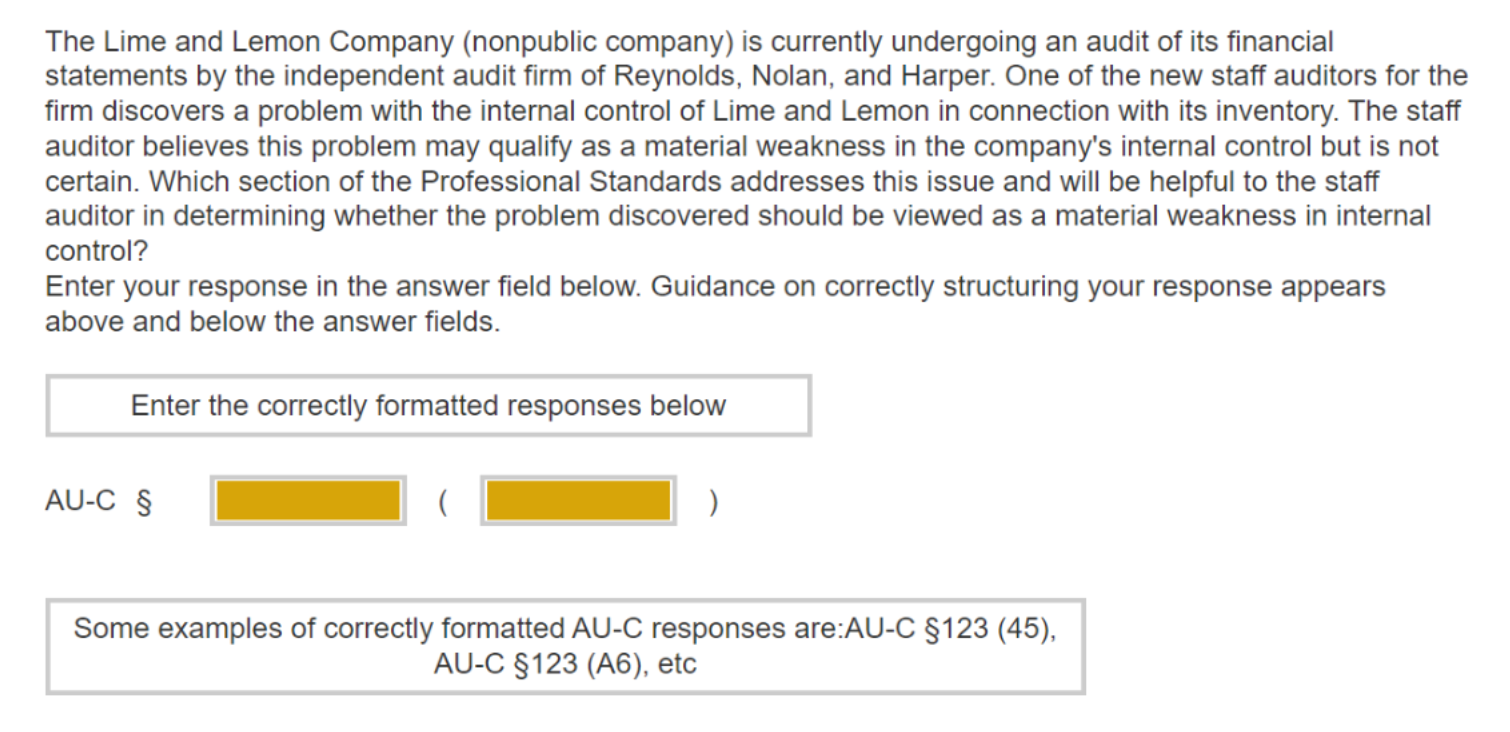
Task: Click the closing parenthesis symbol
Action: [713, 500]
